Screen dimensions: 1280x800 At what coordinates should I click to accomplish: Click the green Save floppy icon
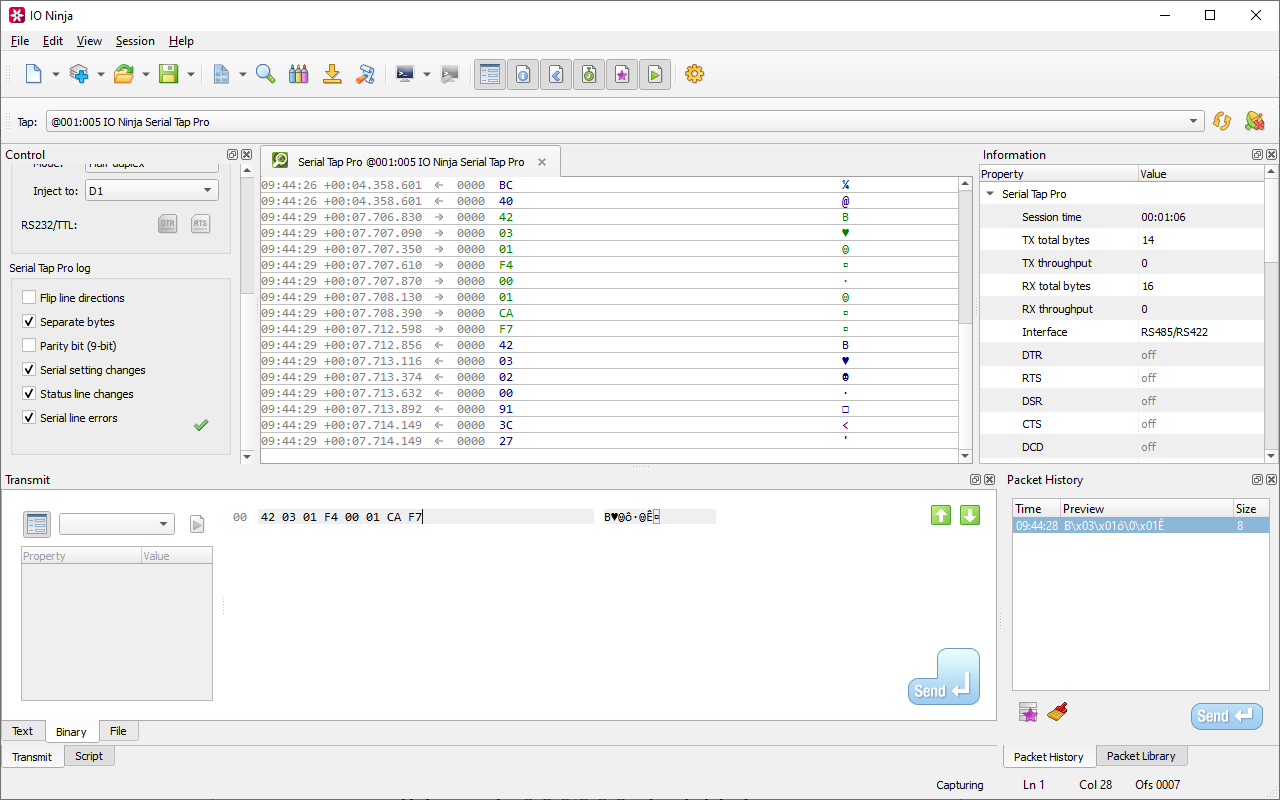(x=169, y=74)
